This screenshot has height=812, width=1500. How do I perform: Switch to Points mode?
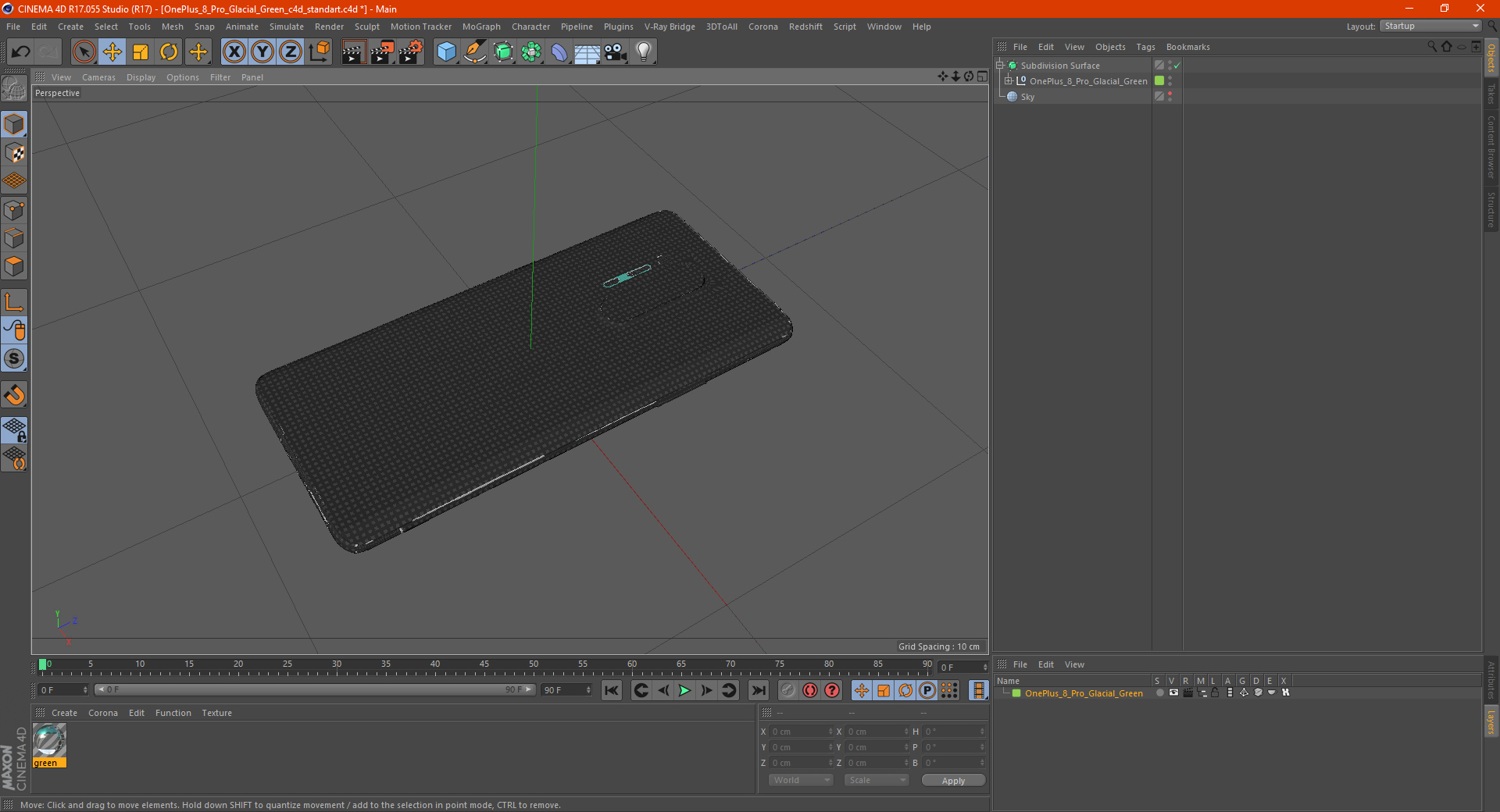pos(14,210)
